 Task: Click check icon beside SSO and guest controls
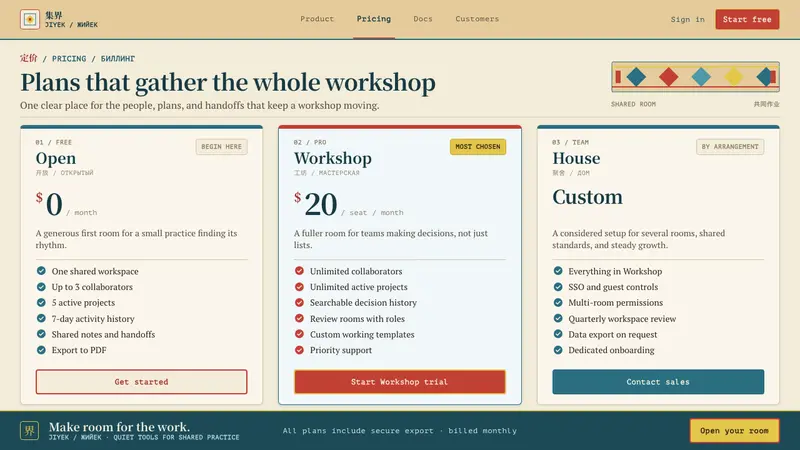(558, 287)
